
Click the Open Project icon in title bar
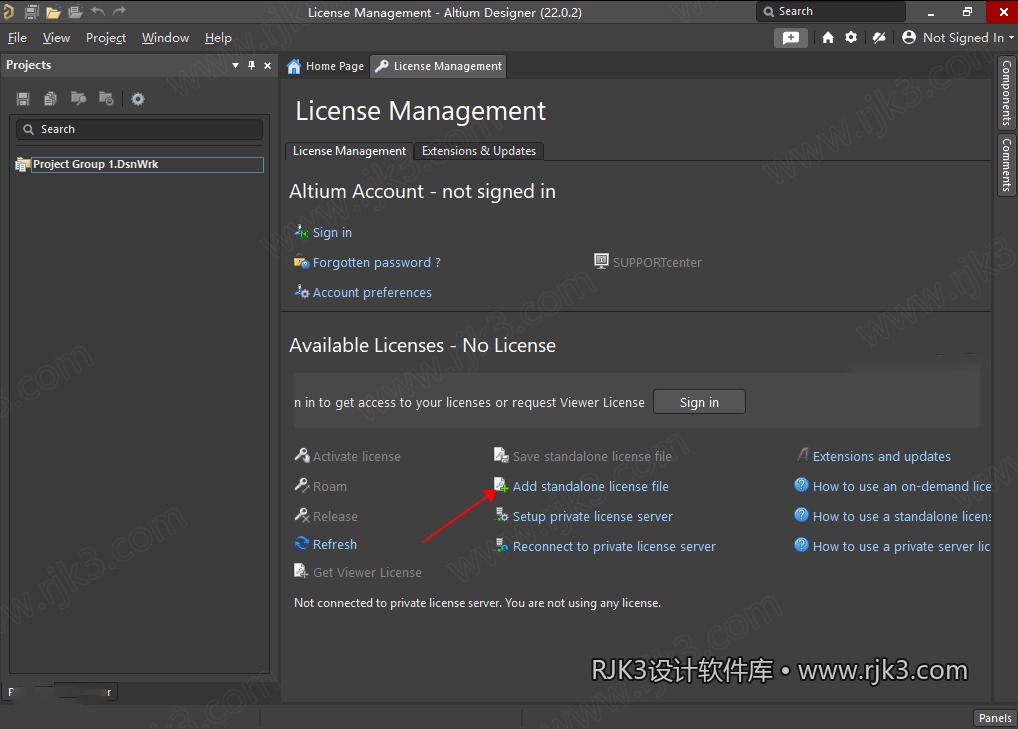tap(75, 12)
